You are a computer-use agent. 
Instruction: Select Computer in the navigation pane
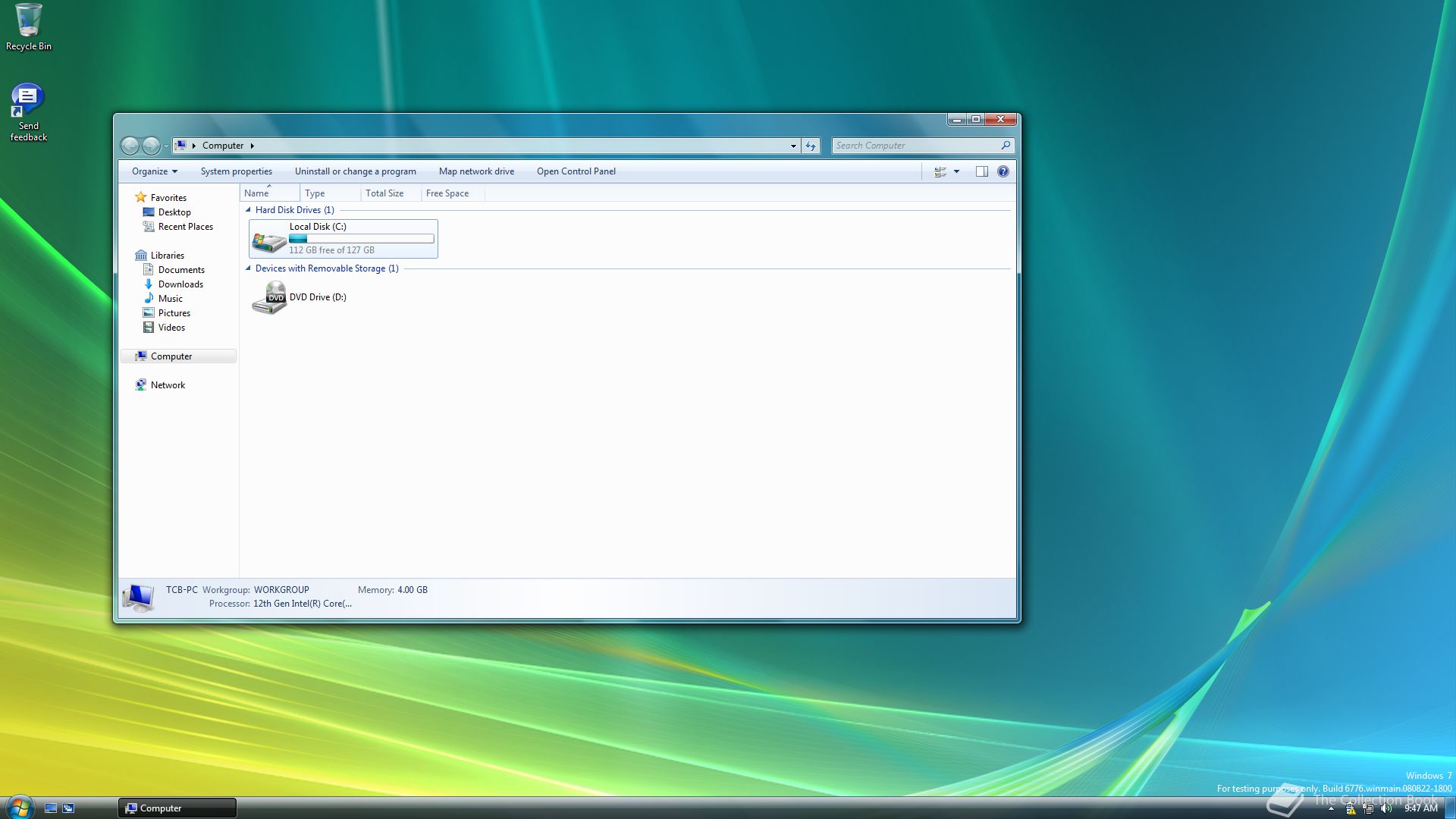coord(179,356)
